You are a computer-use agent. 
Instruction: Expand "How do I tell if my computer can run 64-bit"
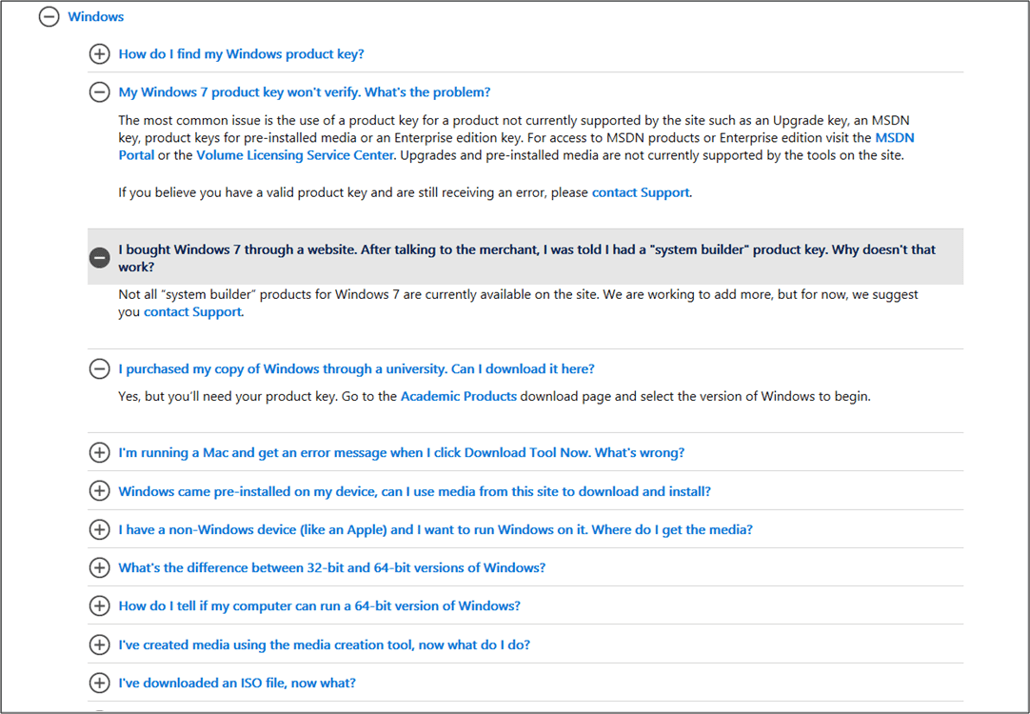point(99,605)
